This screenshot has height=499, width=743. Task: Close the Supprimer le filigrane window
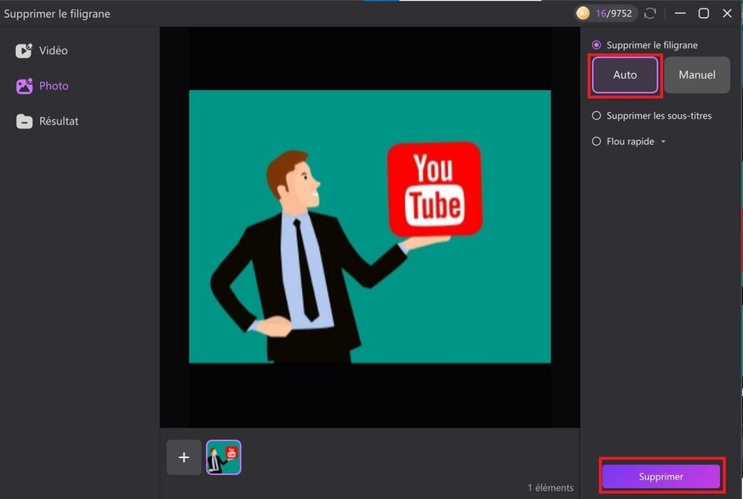pyautogui.click(x=727, y=13)
